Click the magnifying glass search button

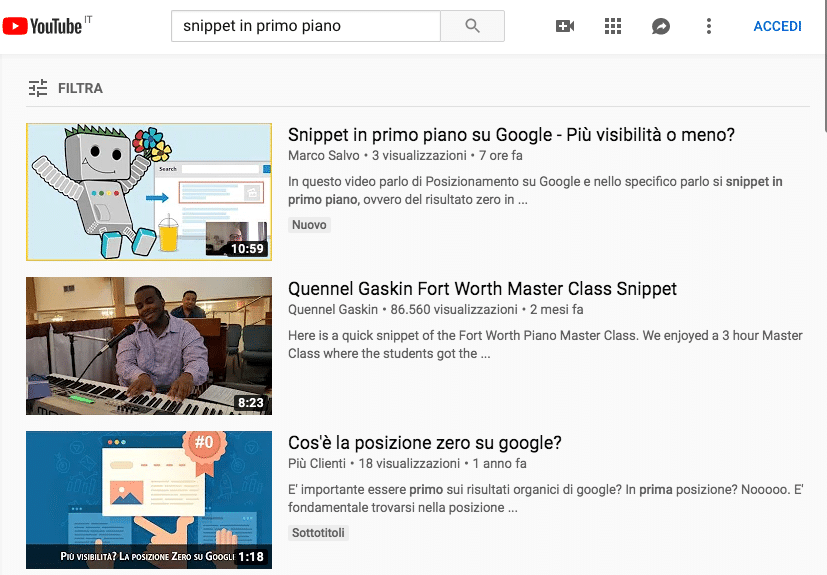[x=472, y=26]
